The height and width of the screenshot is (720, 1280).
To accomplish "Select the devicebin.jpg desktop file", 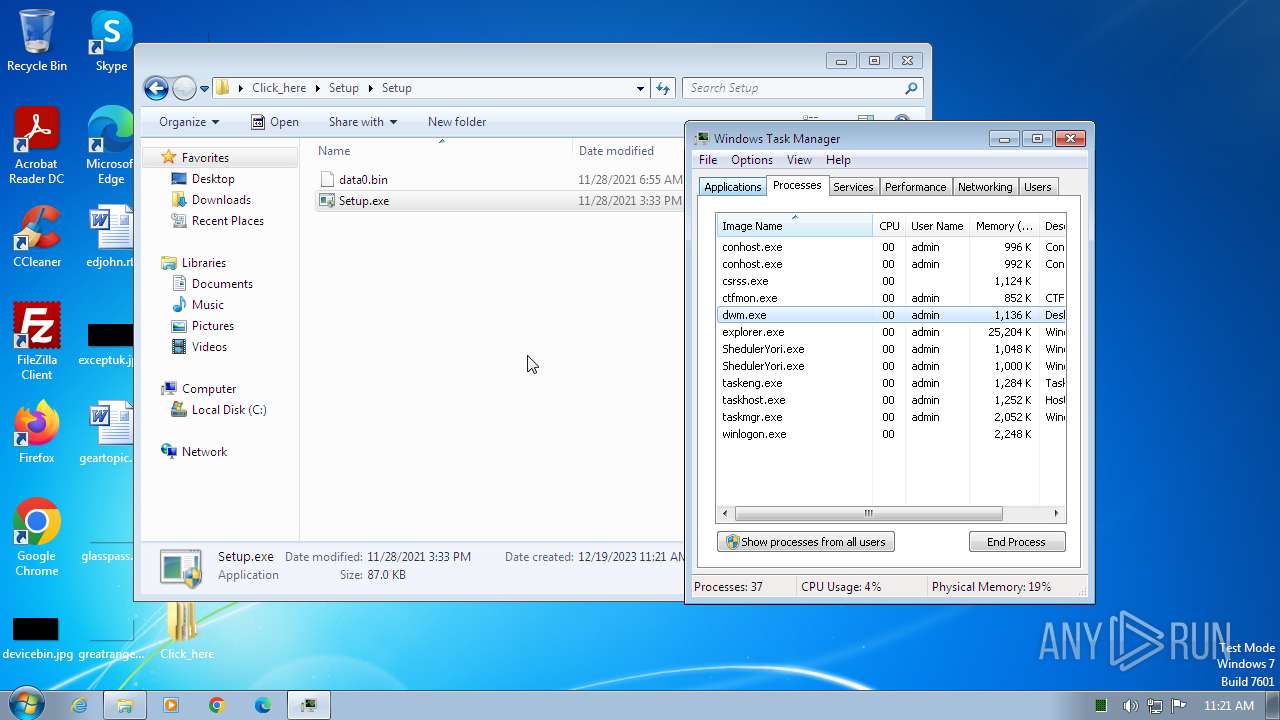I will [37, 638].
